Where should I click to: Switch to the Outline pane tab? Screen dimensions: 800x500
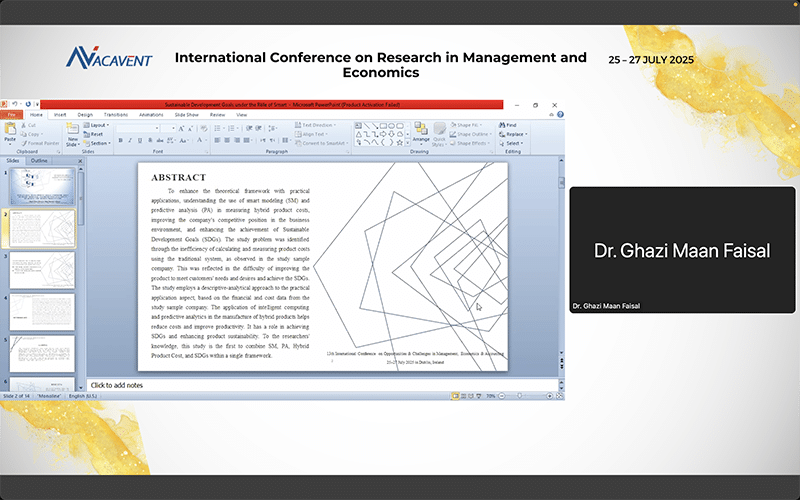click(x=39, y=160)
